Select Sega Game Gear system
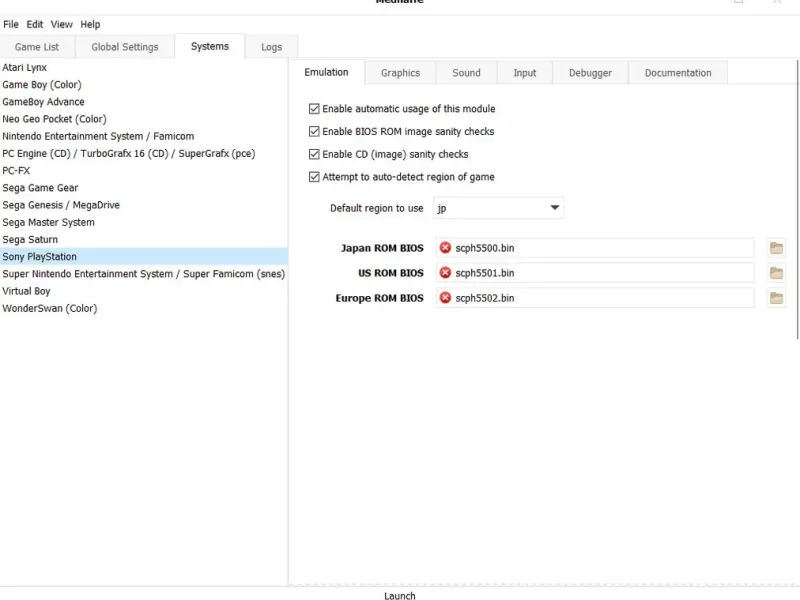The height and width of the screenshot is (600, 800). coord(144,188)
